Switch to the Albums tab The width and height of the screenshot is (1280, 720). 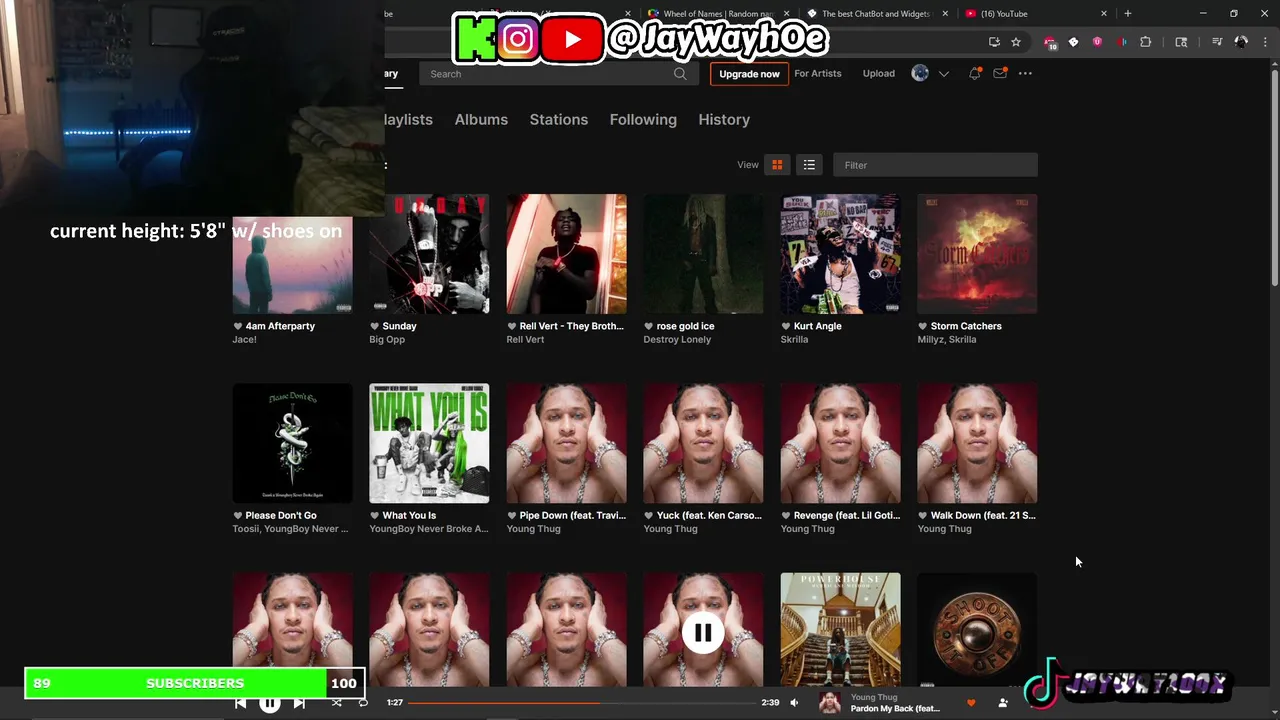coord(481,119)
